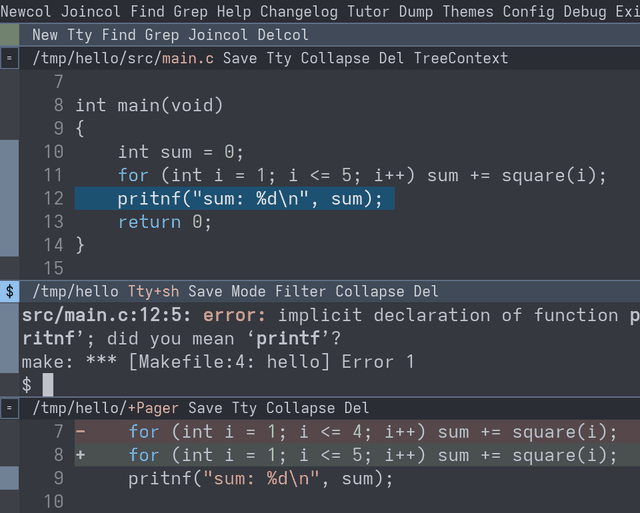Click the src/main.c:12:5 error location
Image resolution: width=640 pixels, height=513 pixels.
tap(107, 315)
